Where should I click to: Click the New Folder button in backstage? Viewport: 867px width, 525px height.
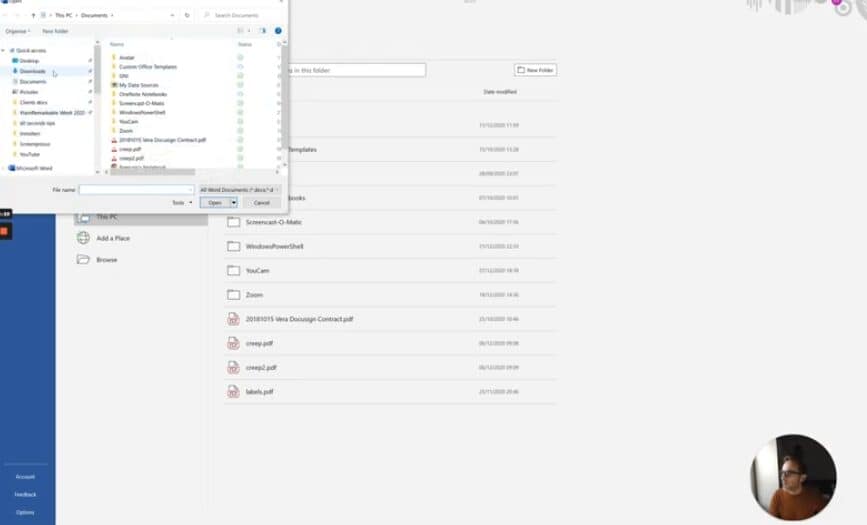click(x=535, y=70)
